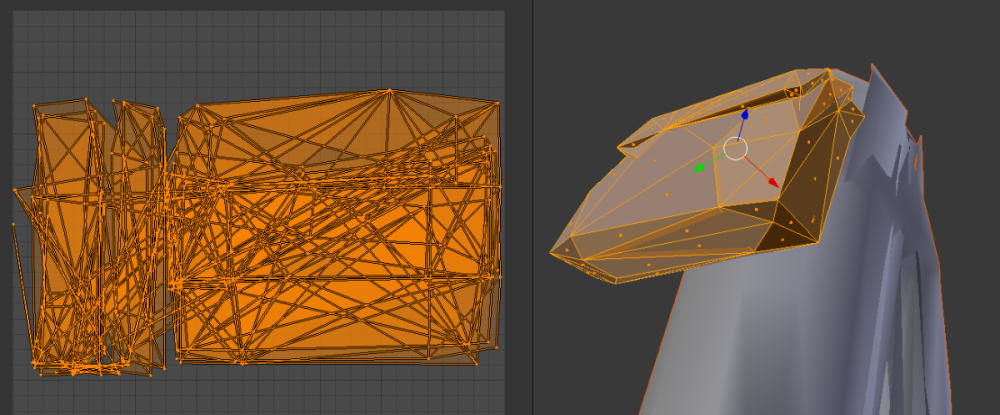The width and height of the screenshot is (1000, 415).
Task: Select the leftmost tip vertex of the orange mesh
Action: click(551, 253)
